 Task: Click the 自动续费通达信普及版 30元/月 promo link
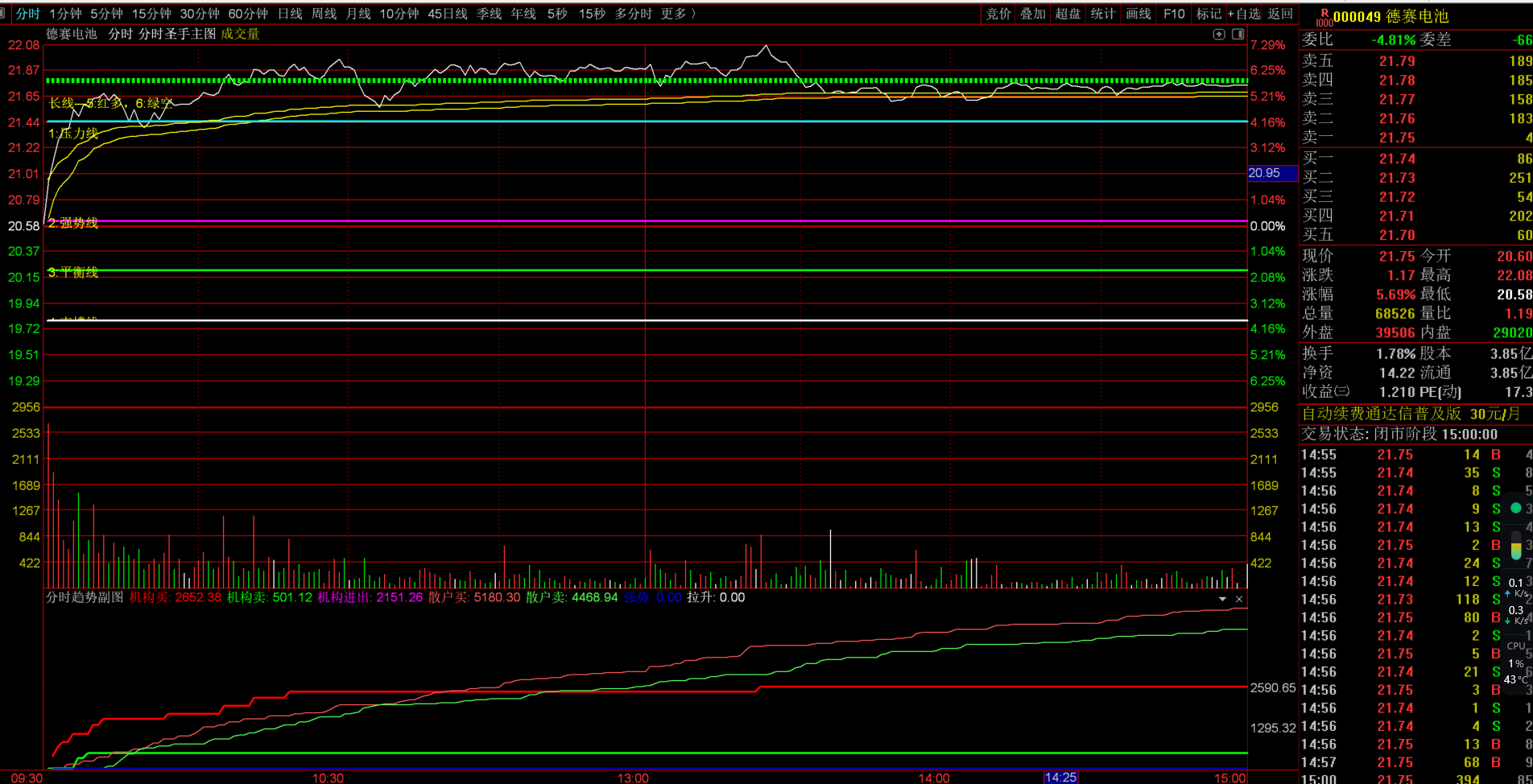coord(1411,414)
